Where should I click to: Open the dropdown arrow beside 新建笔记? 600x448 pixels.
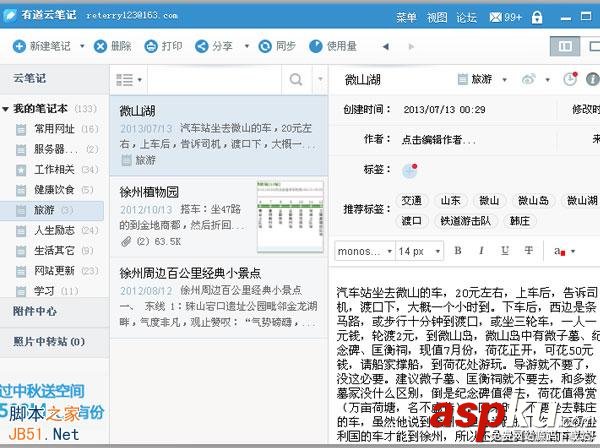[82, 46]
